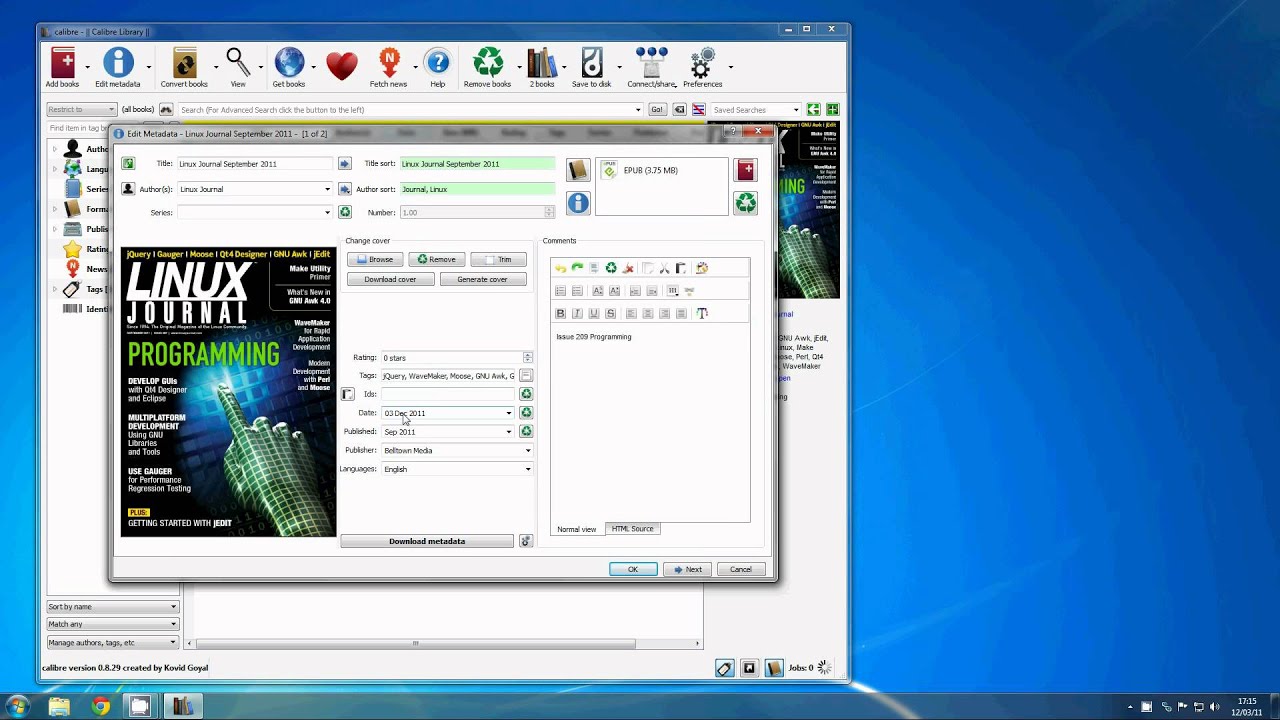This screenshot has height=720, width=1280.
Task: Set cover from format using brown book icon
Action: tap(578, 170)
